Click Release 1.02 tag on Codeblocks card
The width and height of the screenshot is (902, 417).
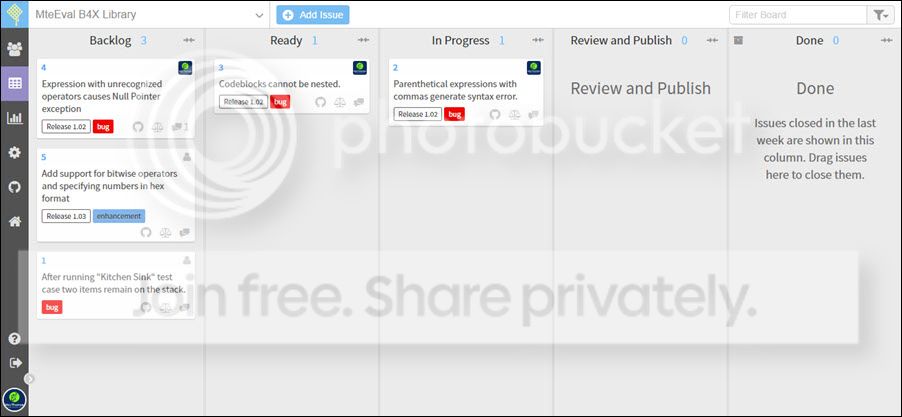pos(243,102)
